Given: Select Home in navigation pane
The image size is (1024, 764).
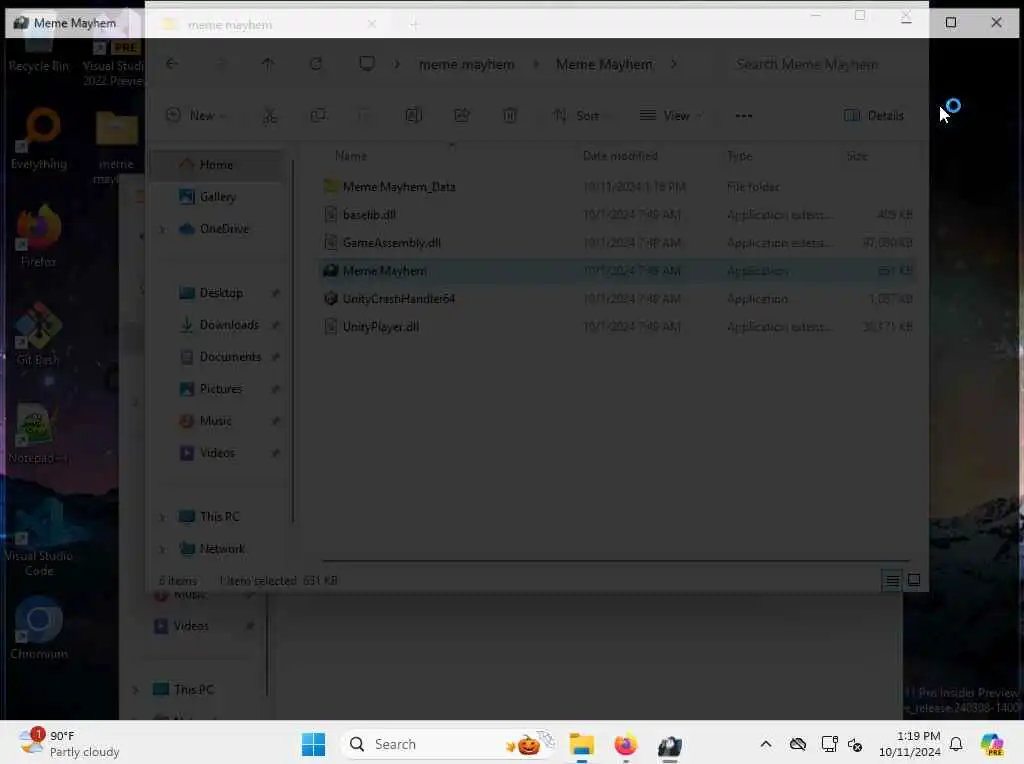Looking at the screenshot, I should tap(217, 165).
